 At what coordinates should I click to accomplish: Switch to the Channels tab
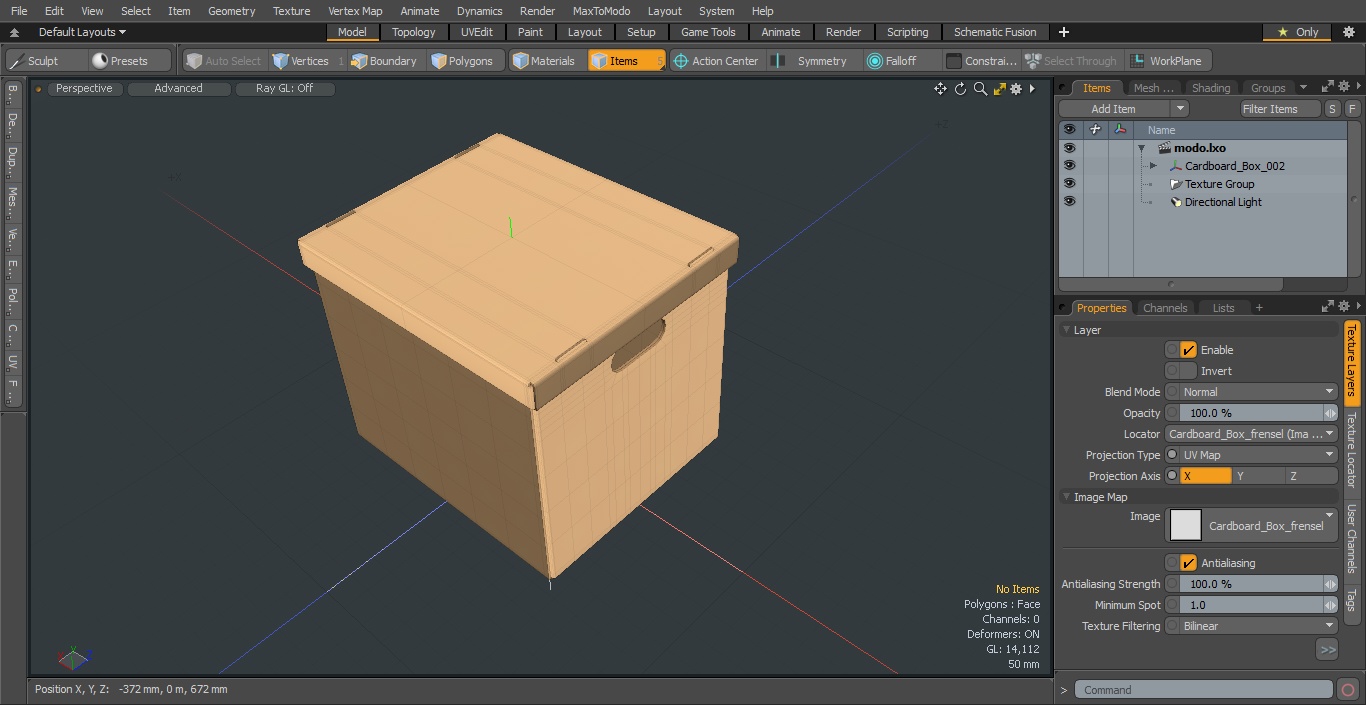coord(1165,308)
